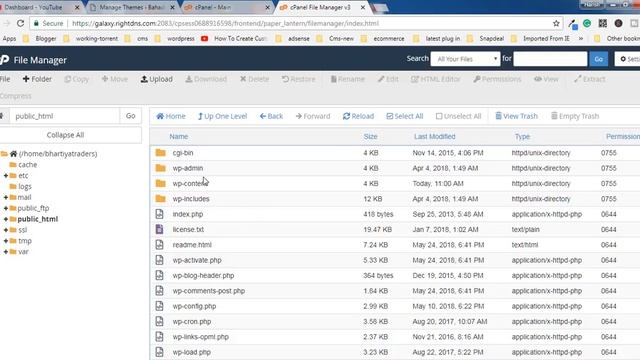Choose the Extract toolbar action
This screenshot has height=360, width=640.
[x=589, y=79]
